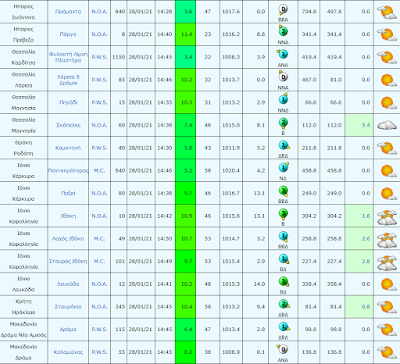Click the wind icon in the Σταυρός Ιθάκη row

(283, 259)
